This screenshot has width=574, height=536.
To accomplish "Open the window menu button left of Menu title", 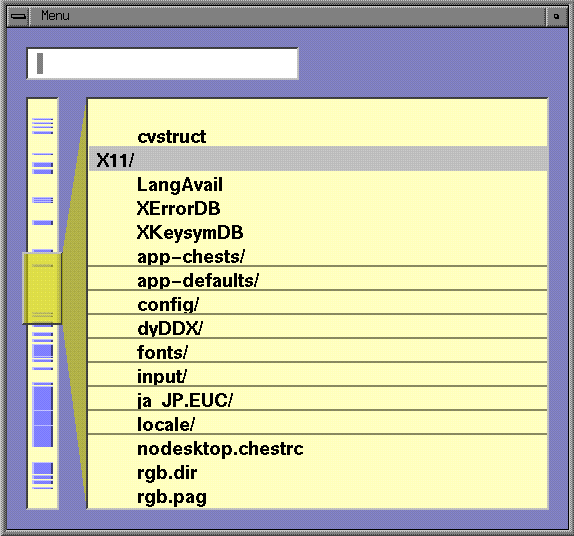I will click(18, 16).
